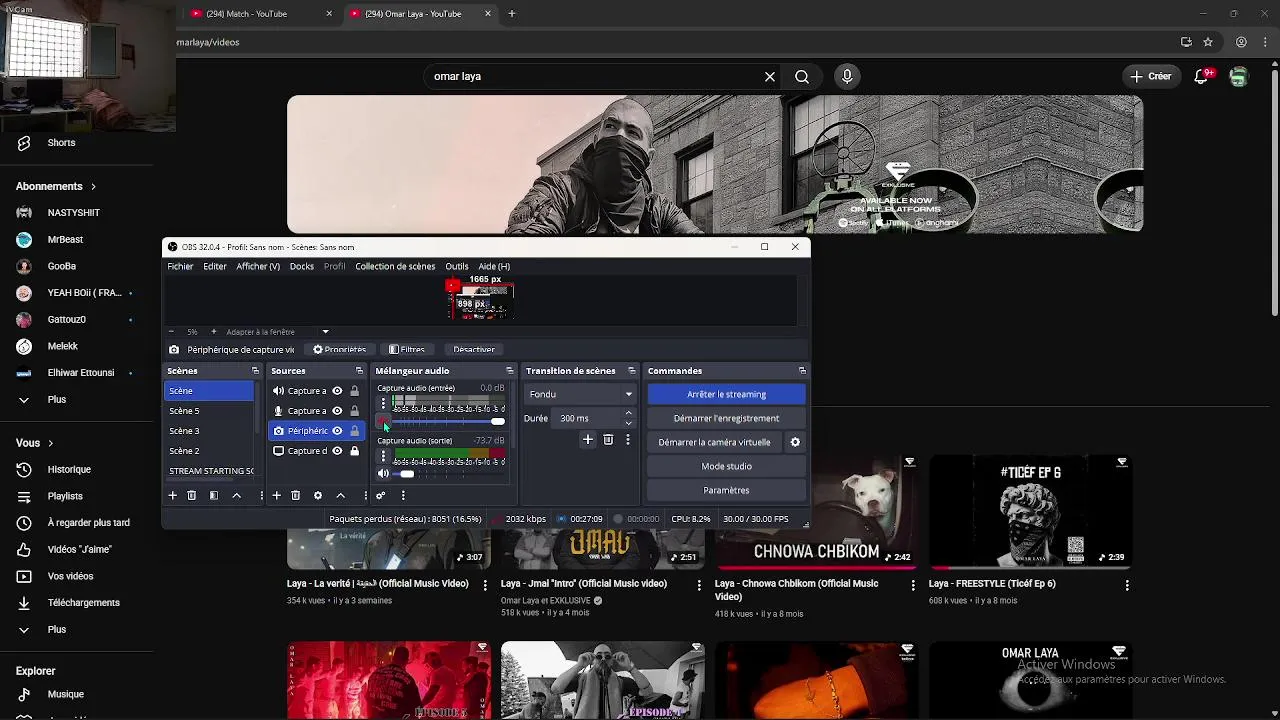Toggle visibility of the speaker Capture source
Screen dimensions: 1280x720
tap(337, 391)
